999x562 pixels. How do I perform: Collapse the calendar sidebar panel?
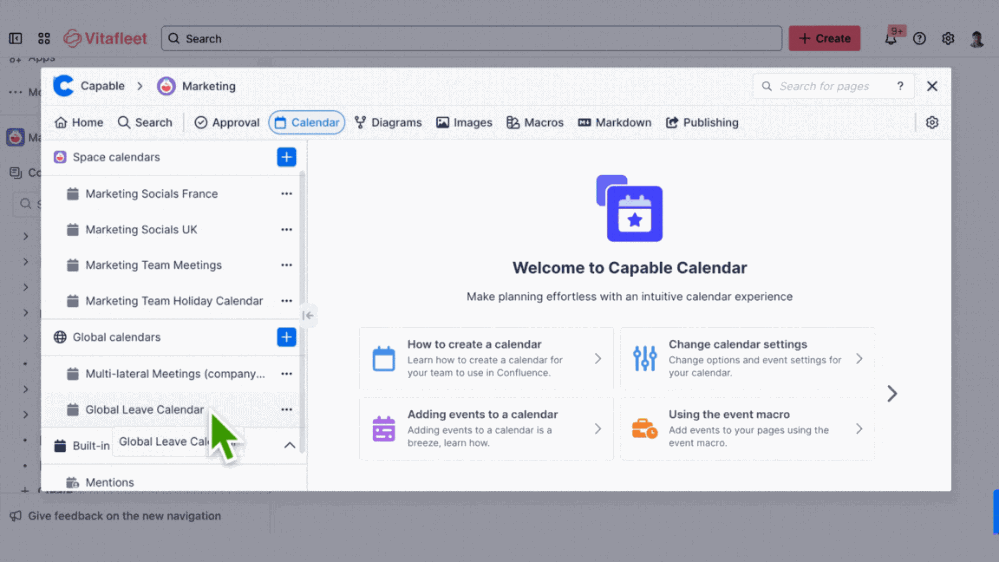coord(308,315)
